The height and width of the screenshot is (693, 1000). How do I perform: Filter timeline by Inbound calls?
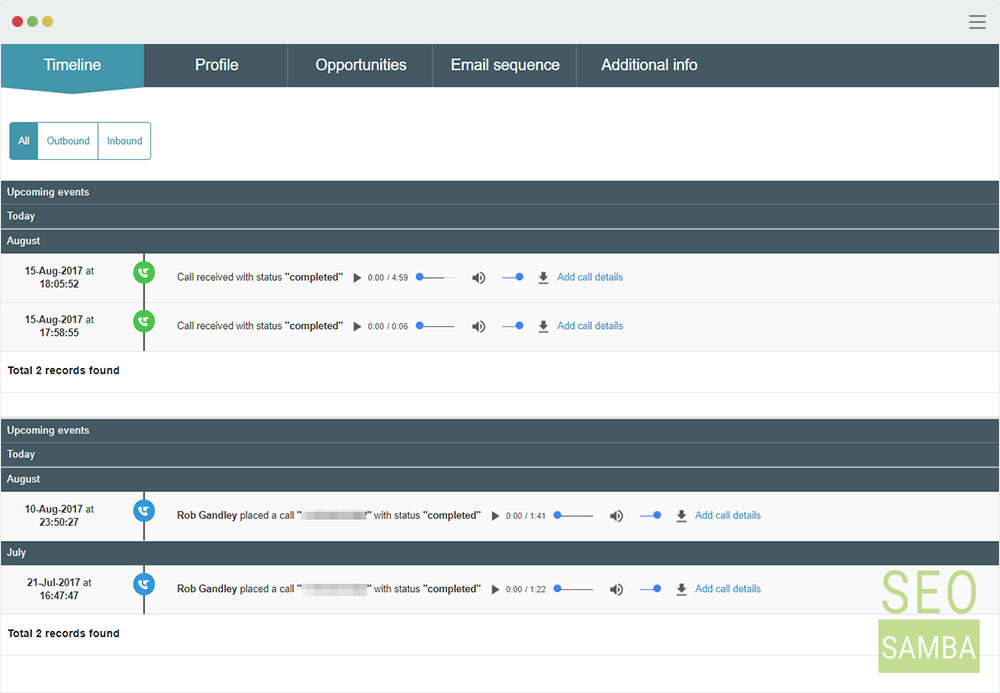(124, 141)
